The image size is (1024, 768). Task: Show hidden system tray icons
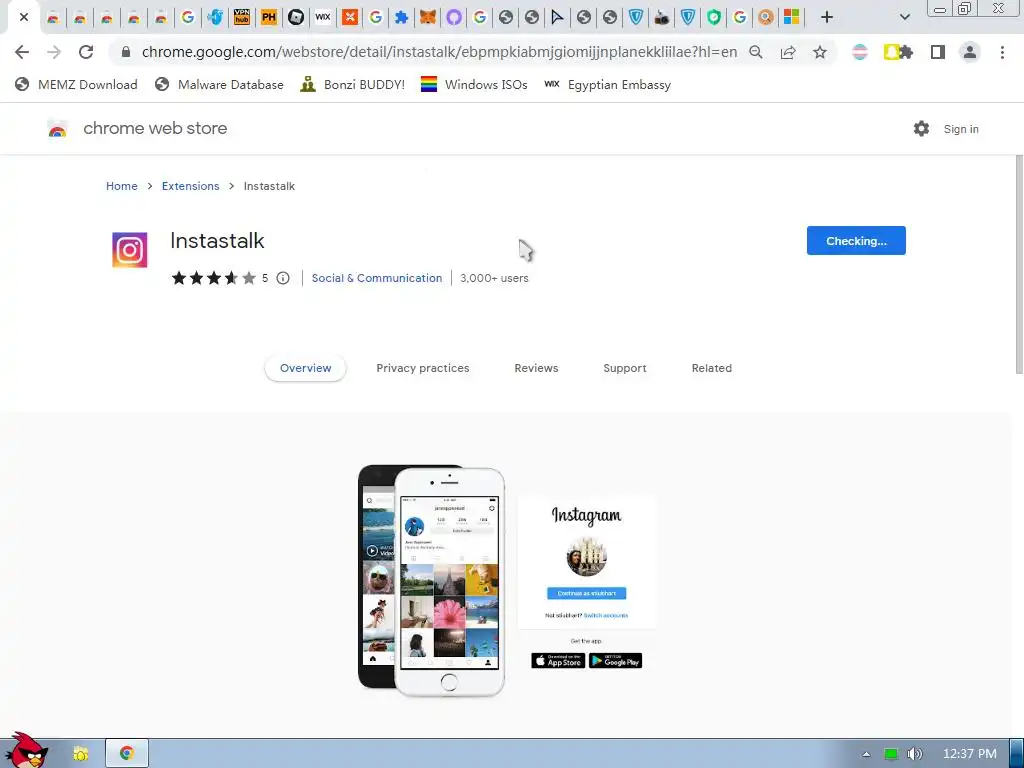(x=866, y=754)
